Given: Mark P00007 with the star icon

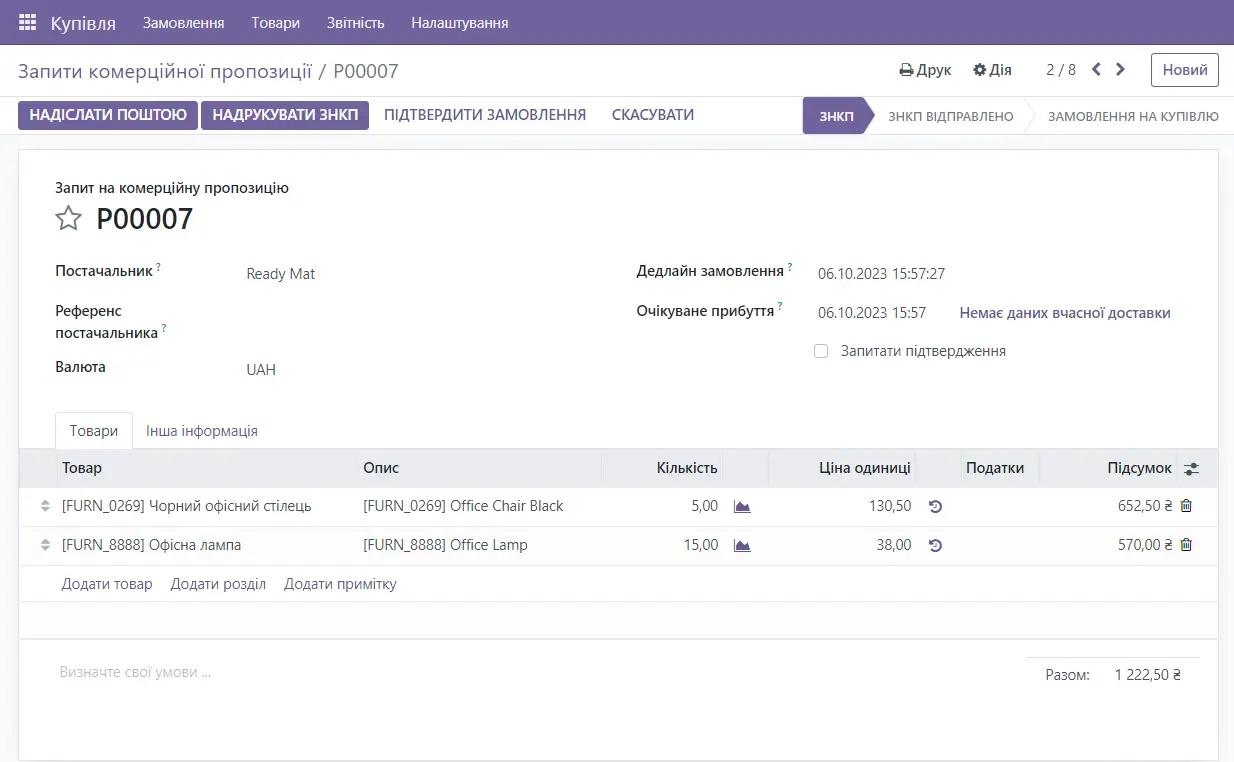Looking at the screenshot, I should (x=68, y=218).
